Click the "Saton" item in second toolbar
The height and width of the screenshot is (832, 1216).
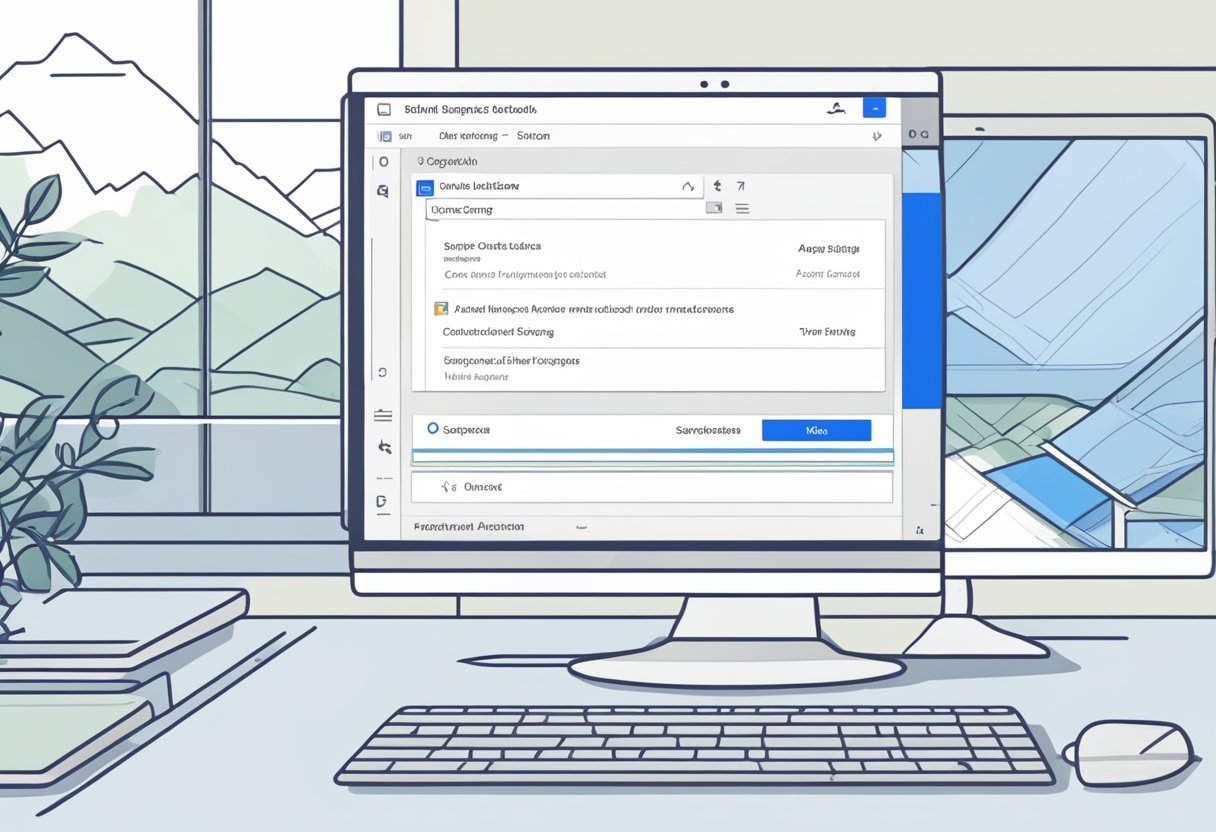pyautogui.click(x=533, y=136)
